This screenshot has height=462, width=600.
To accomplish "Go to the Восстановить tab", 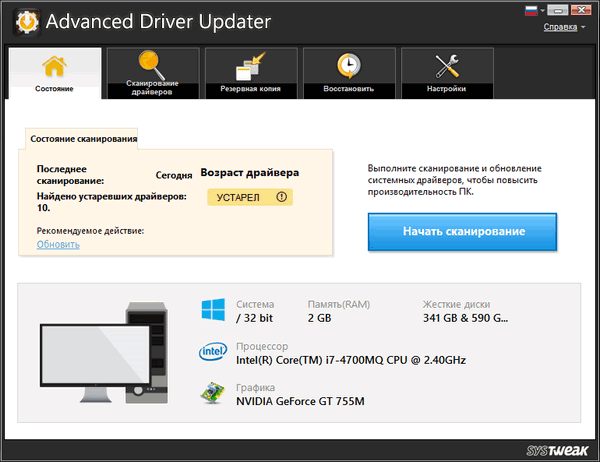I will coord(349,73).
